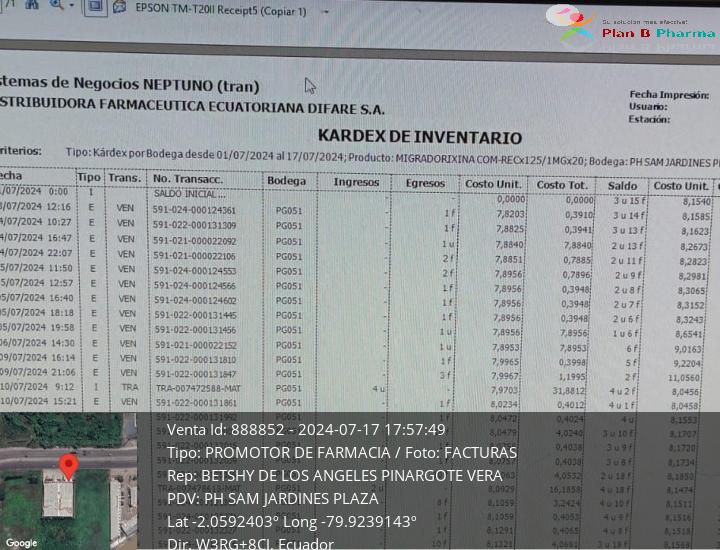The width and height of the screenshot is (720, 550).
Task: Open the zoom level dropdown arrow
Action: click(x=72, y=6)
